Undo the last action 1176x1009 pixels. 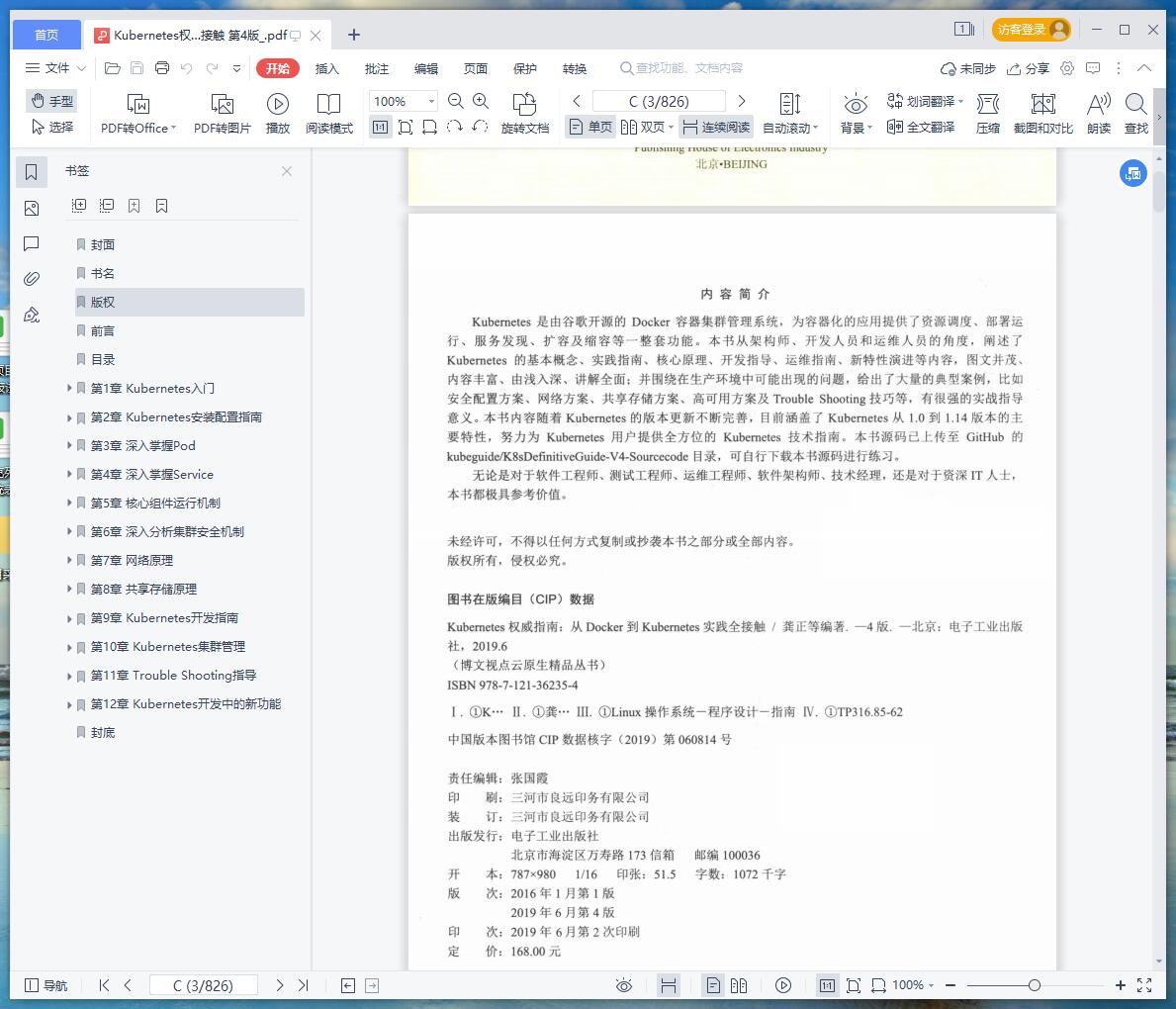click(187, 68)
